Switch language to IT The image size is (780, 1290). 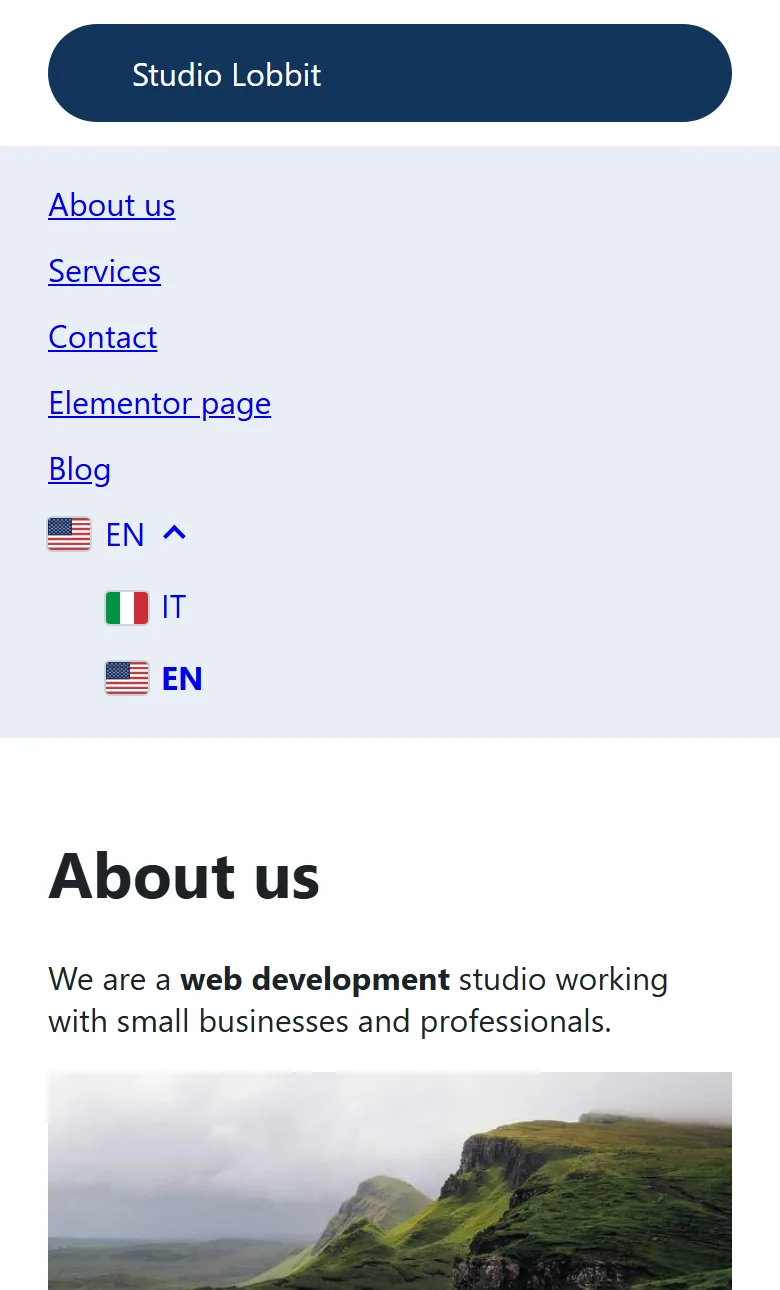tap(174, 607)
